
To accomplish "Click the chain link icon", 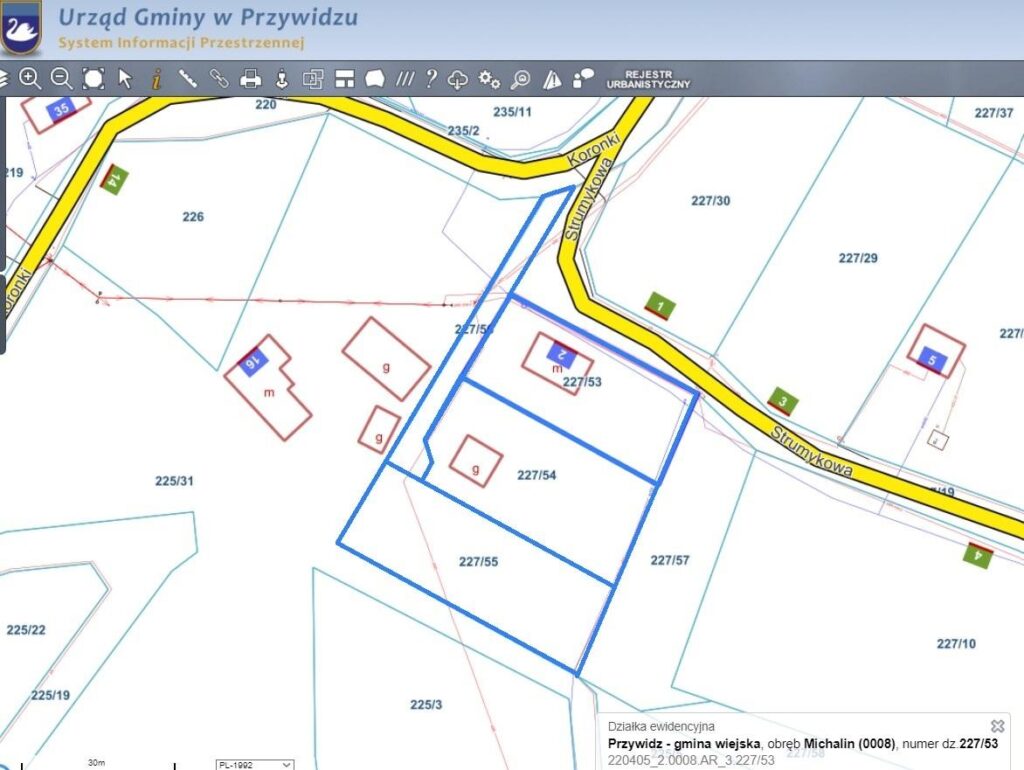I will pos(219,79).
